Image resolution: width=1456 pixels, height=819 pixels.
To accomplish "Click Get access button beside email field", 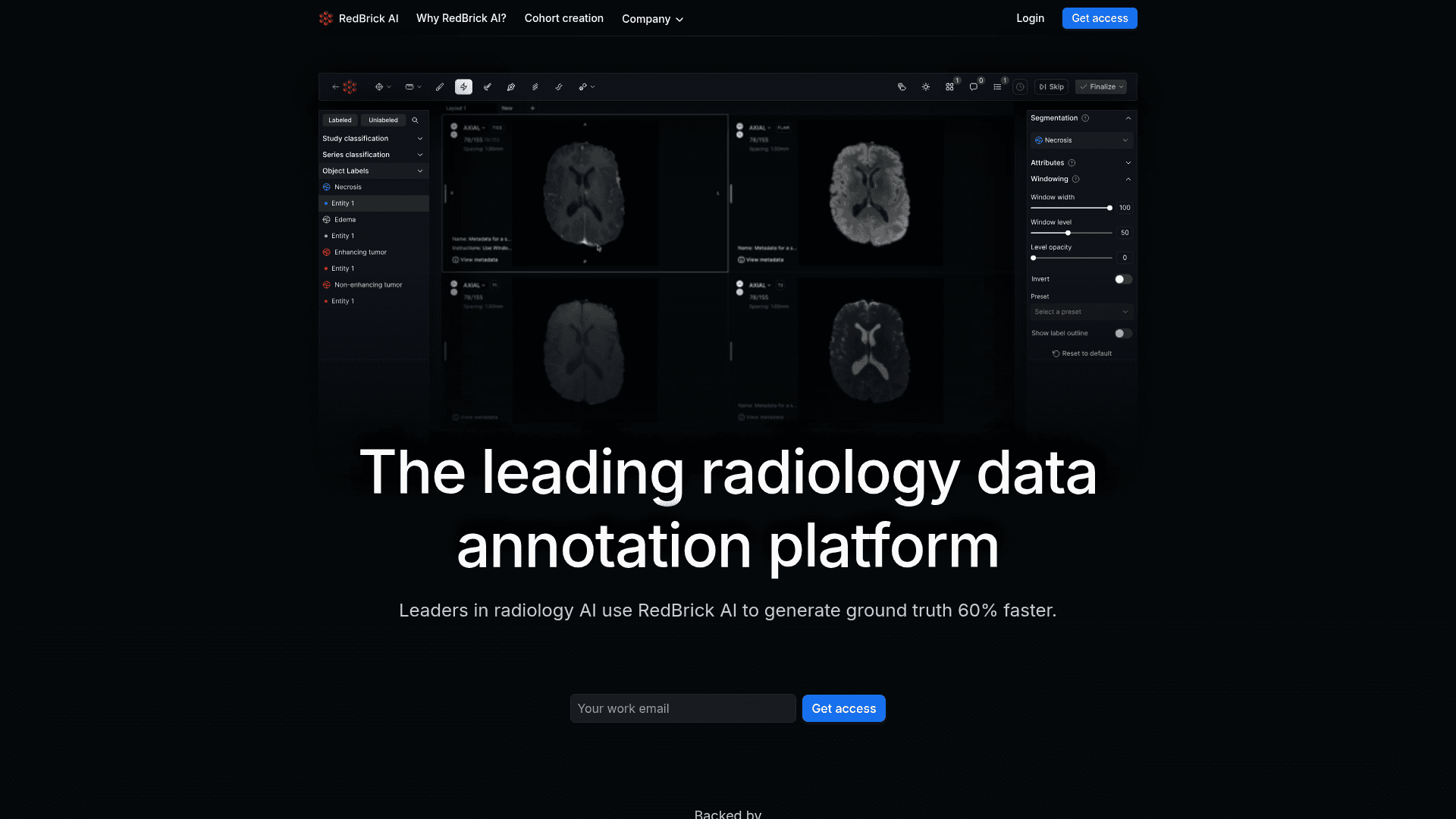I will click(843, 708).
